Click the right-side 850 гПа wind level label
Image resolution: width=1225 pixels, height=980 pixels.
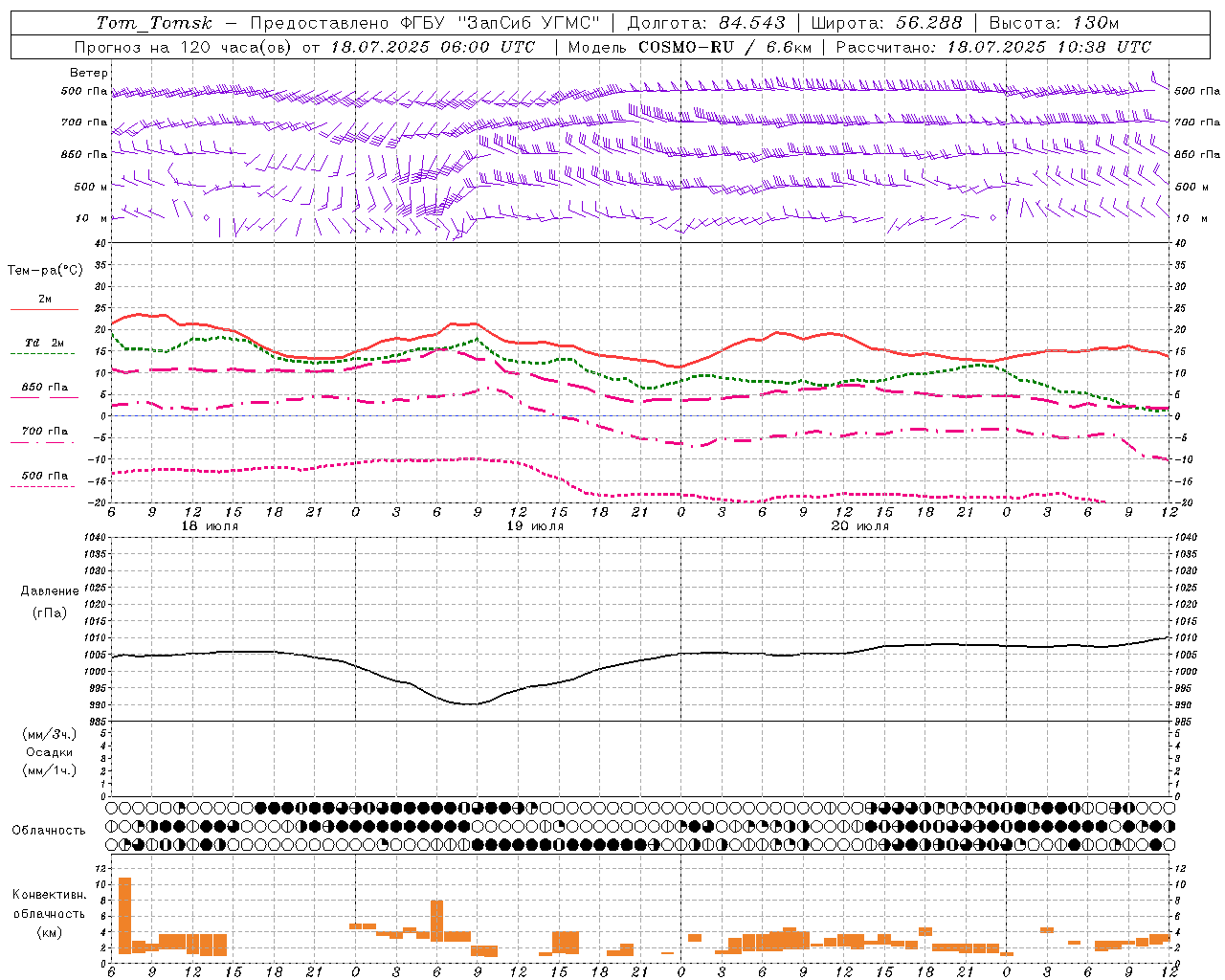coord(1197,154)
